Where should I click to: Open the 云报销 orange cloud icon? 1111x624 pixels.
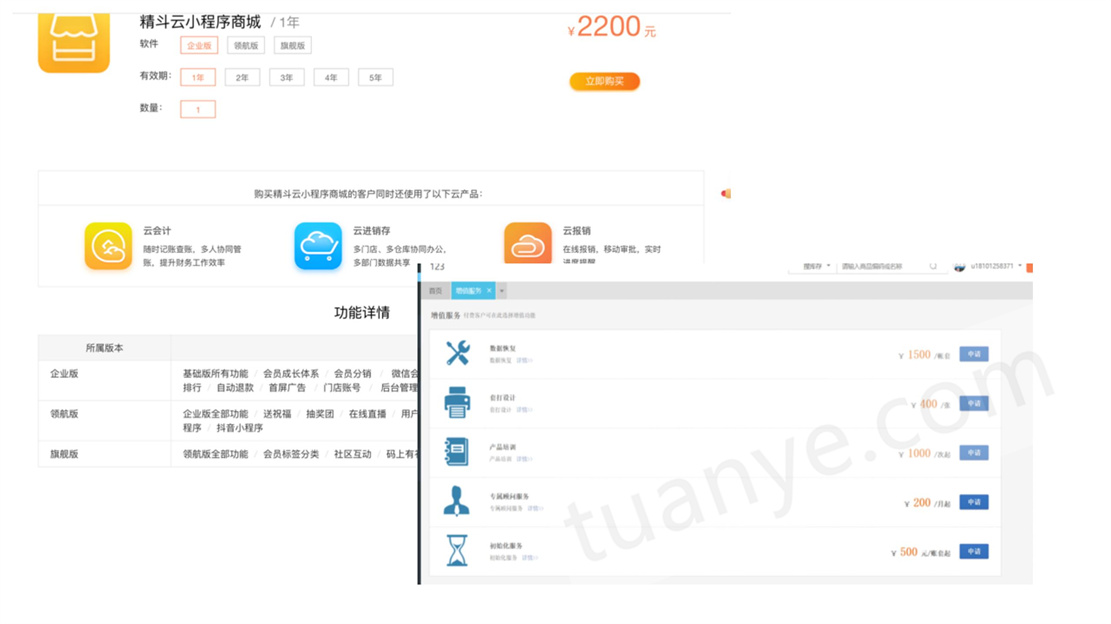(528, 244)
